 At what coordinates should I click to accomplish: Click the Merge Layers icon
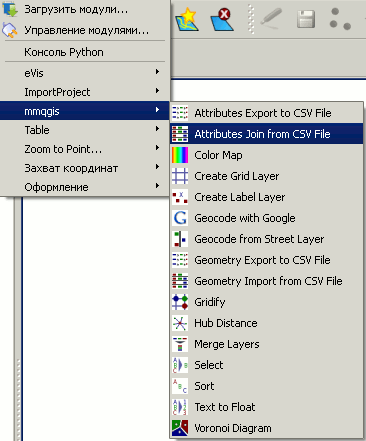point(180,344)
